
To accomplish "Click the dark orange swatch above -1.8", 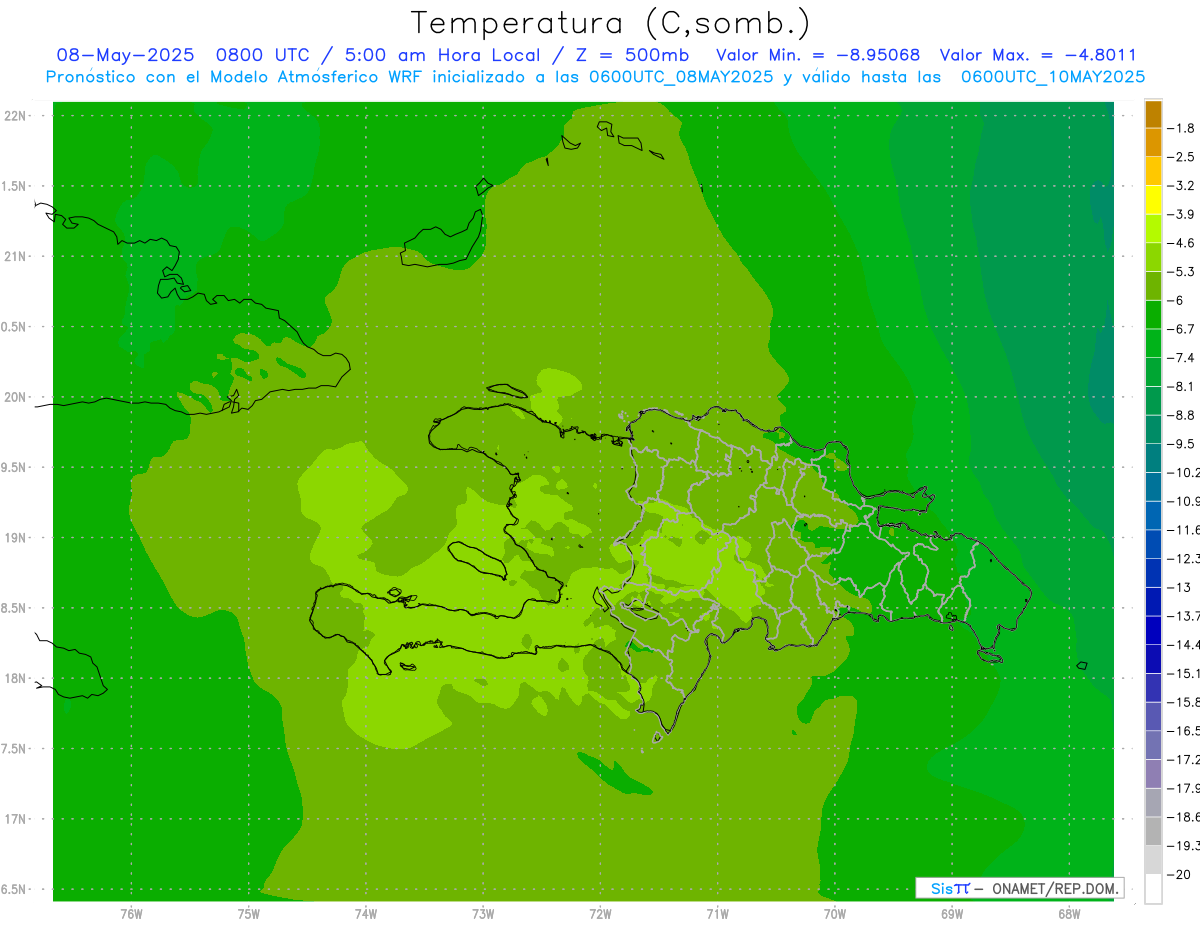I will point(1153,114).
